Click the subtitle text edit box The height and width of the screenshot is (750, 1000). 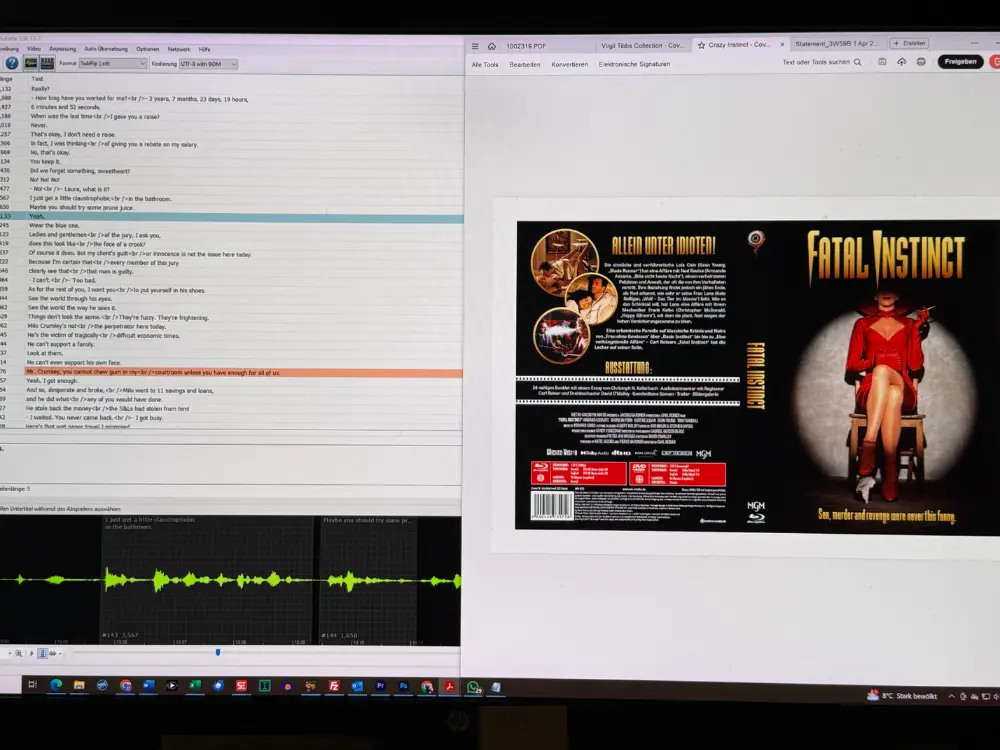pos(231,464)
